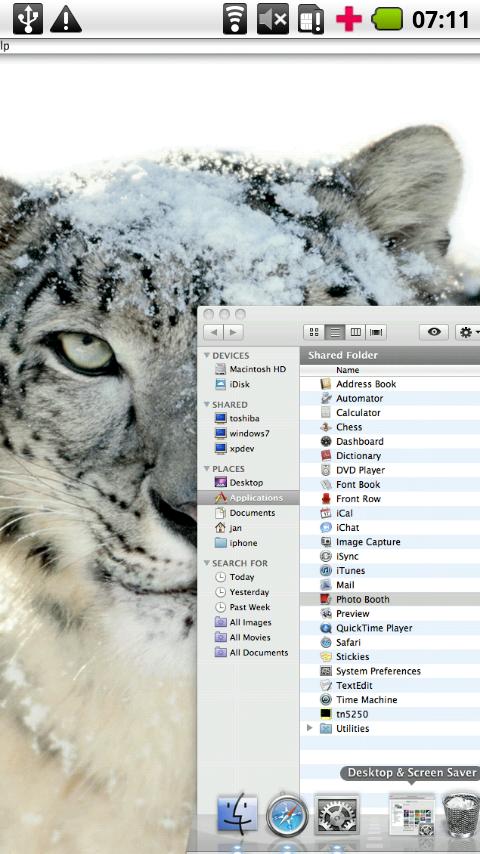Select Chess in list
480x854 pixels.
[390, 427]
